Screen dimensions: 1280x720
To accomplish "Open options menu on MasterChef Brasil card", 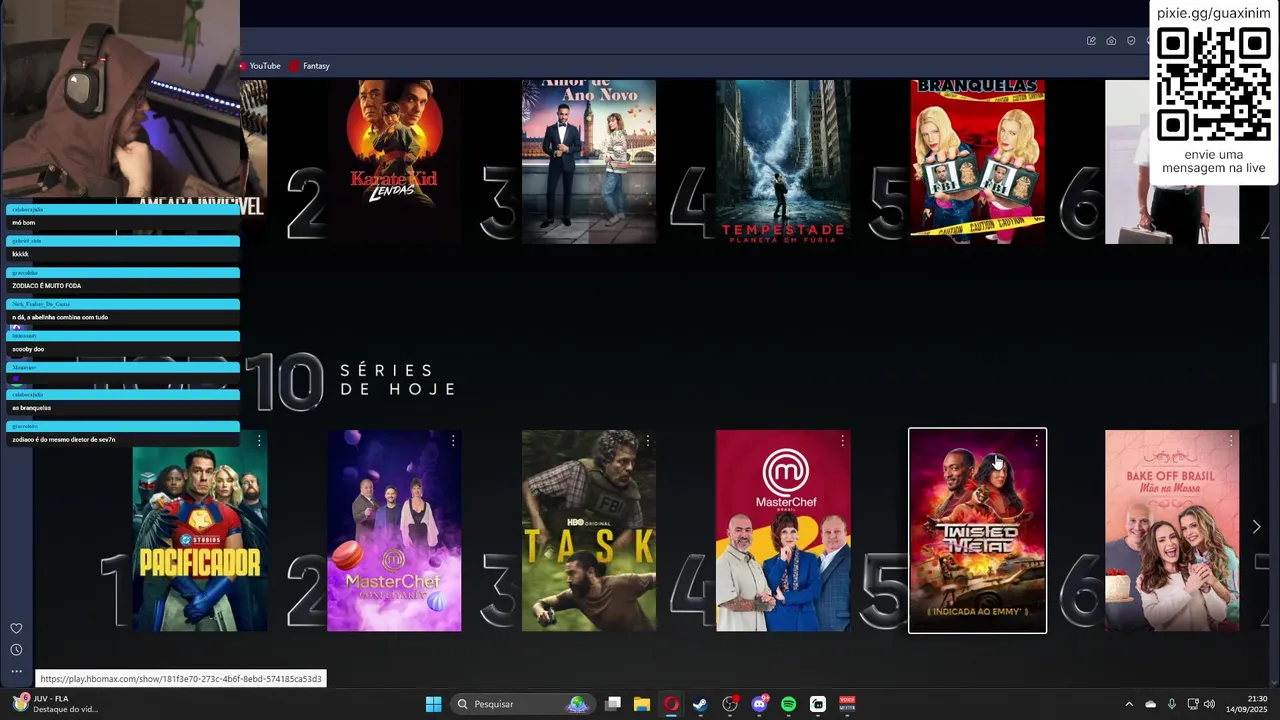I will pos(842,441).
